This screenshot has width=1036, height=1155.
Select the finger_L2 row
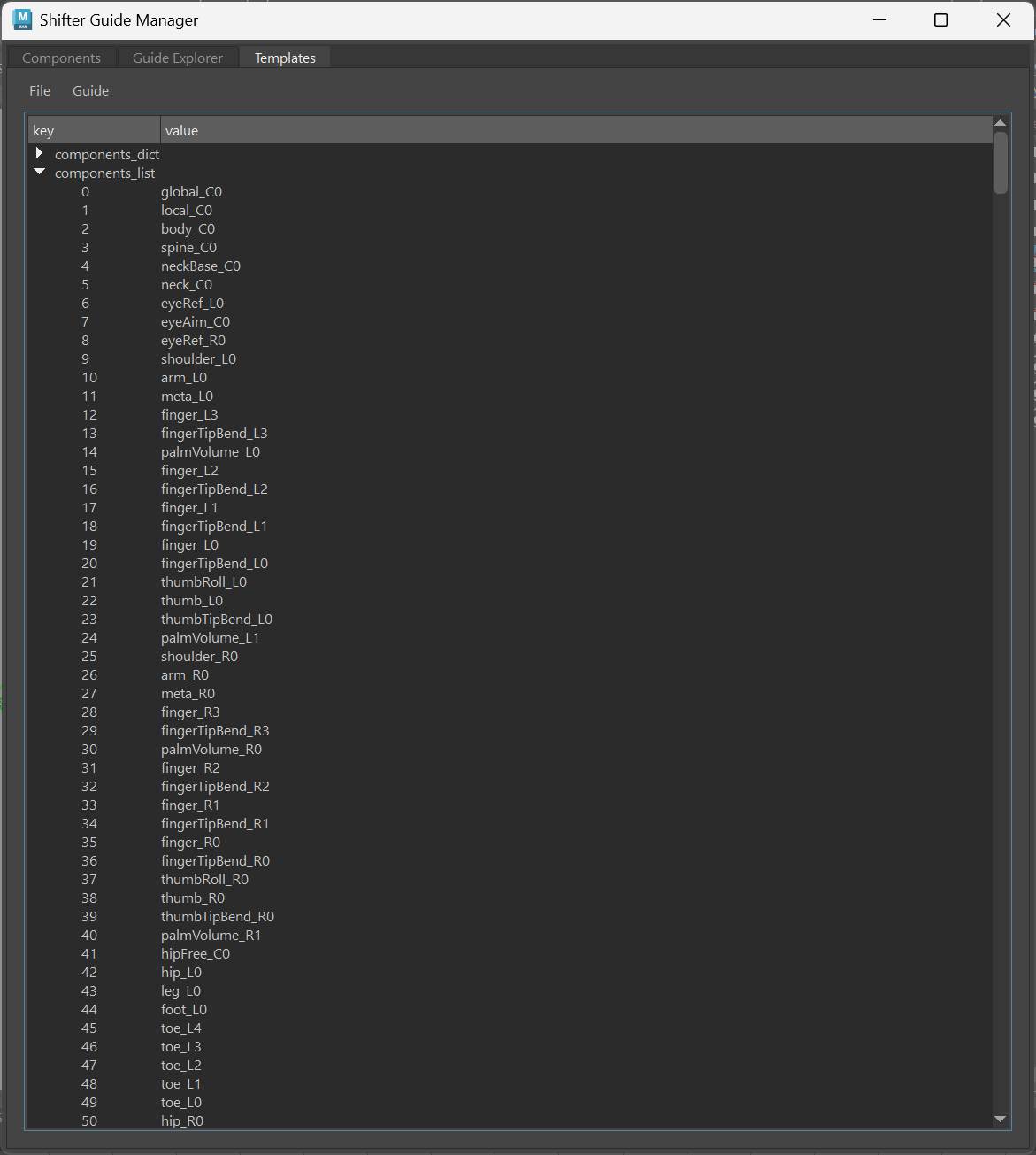[x=510, y=470]
